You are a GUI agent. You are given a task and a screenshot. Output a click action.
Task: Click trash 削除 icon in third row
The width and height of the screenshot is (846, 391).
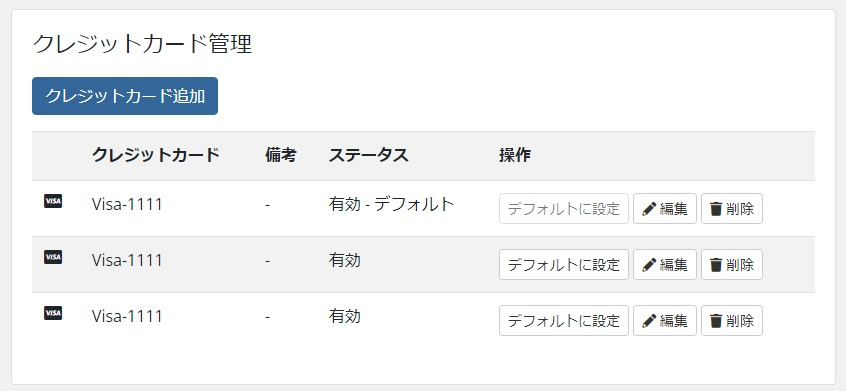pos(716,321)
